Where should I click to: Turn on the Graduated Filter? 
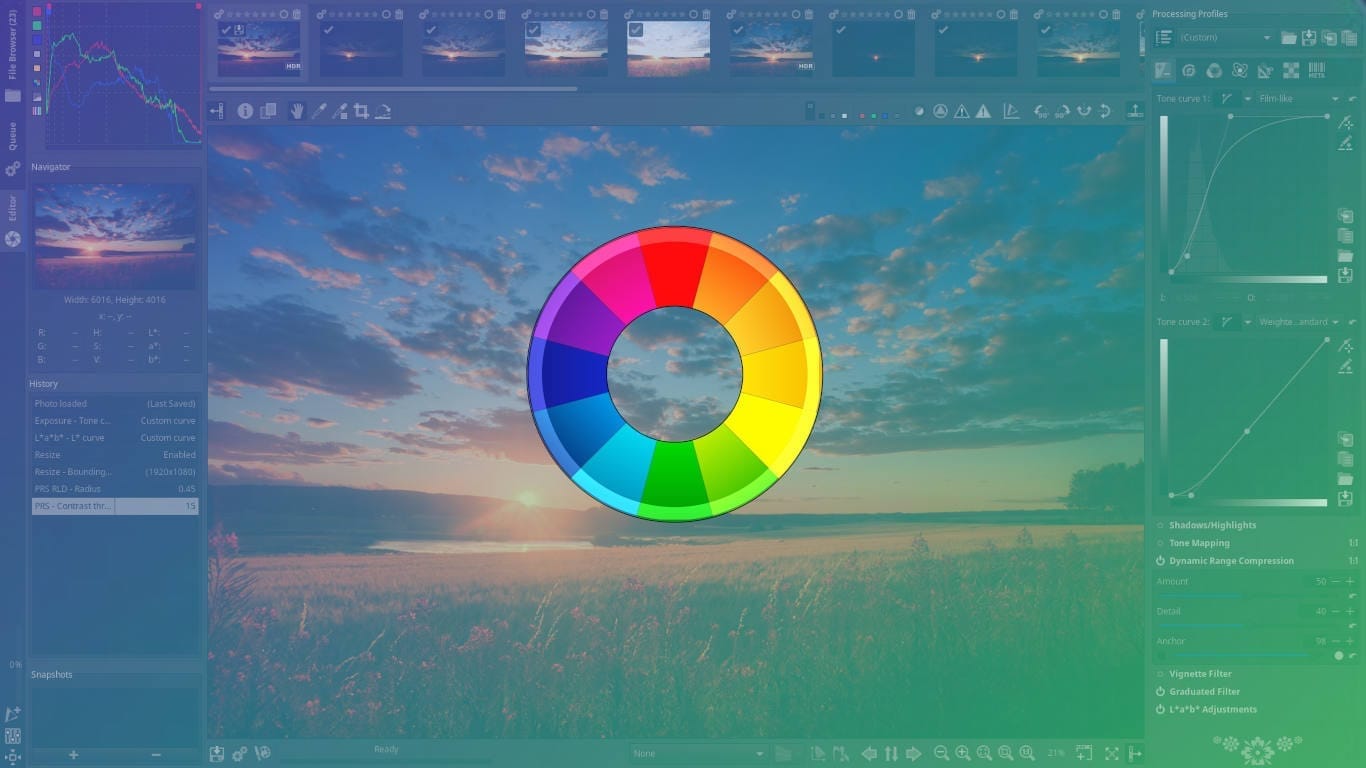(1161, 691)
